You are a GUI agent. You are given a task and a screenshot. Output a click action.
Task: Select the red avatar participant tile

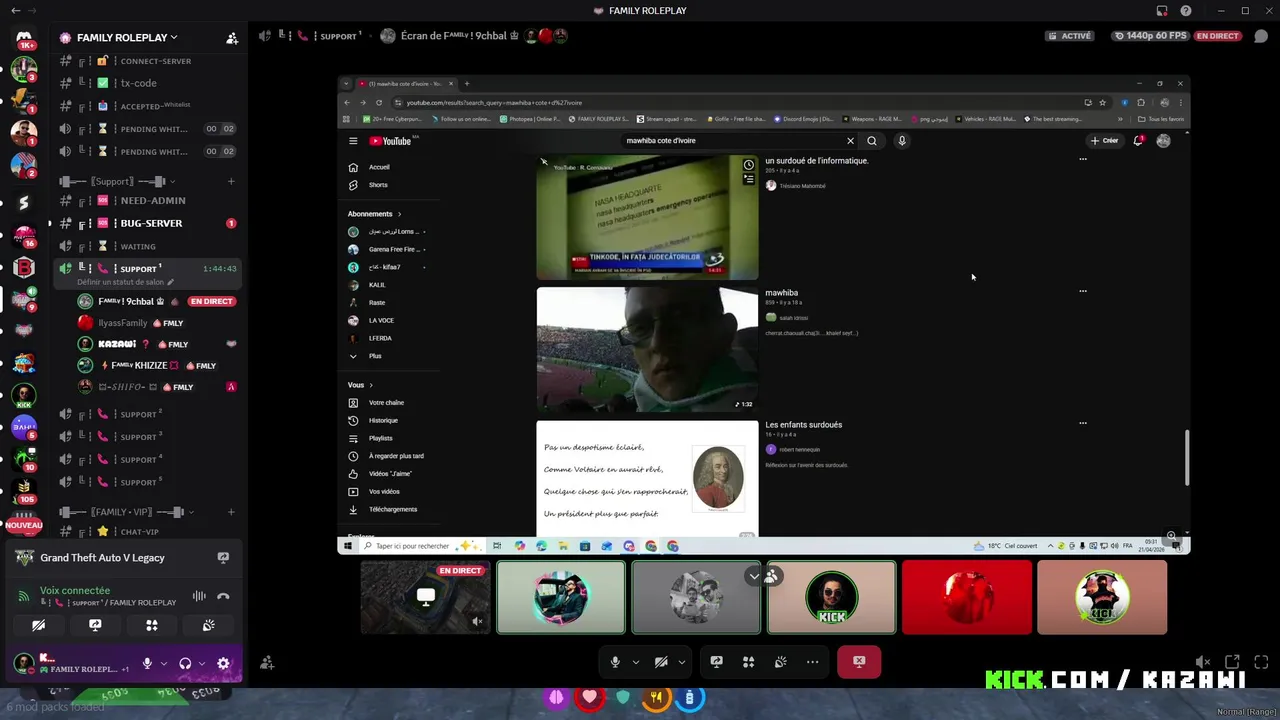click(967, 597)
